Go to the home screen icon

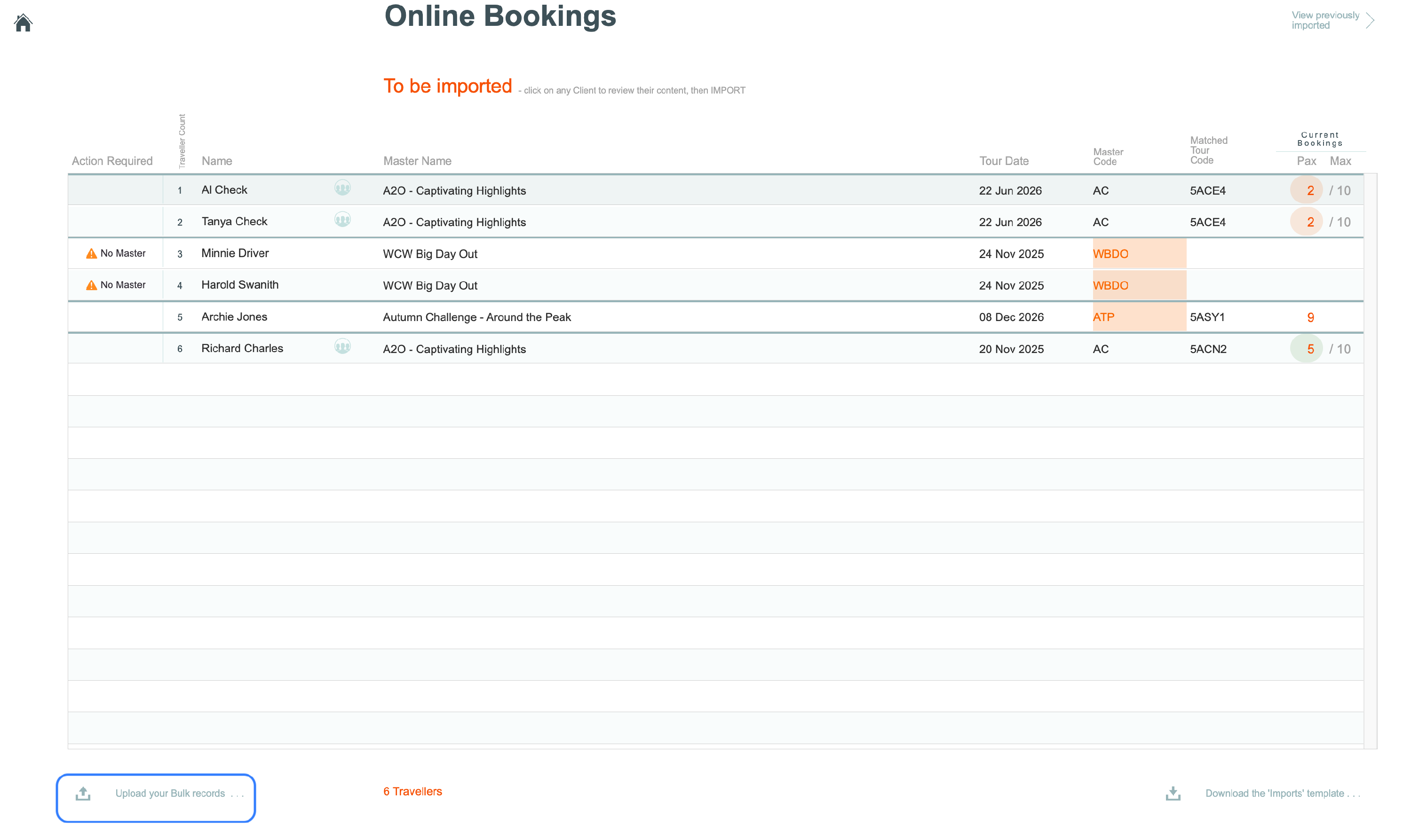click(x=23, y=23)
